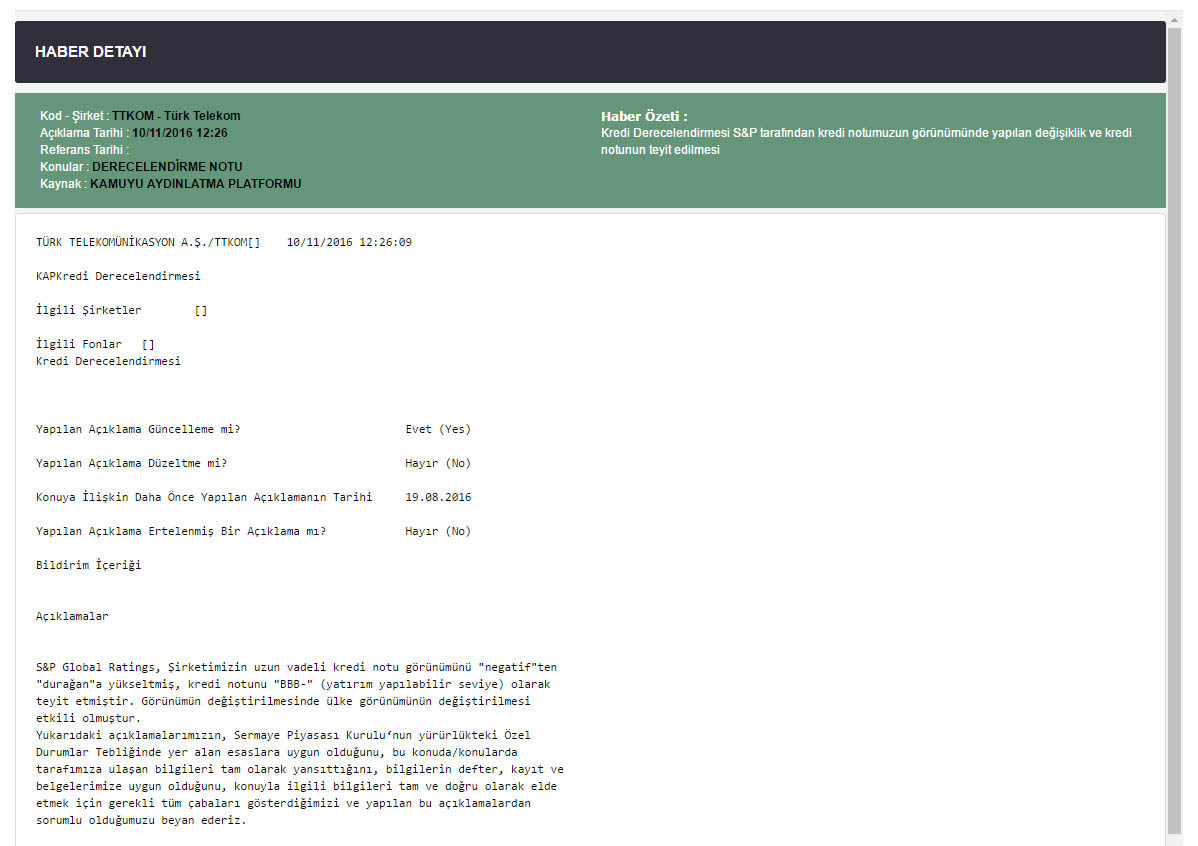Click the Ertelenmiş Bir Açıklama mı? question

pos(181,531)
